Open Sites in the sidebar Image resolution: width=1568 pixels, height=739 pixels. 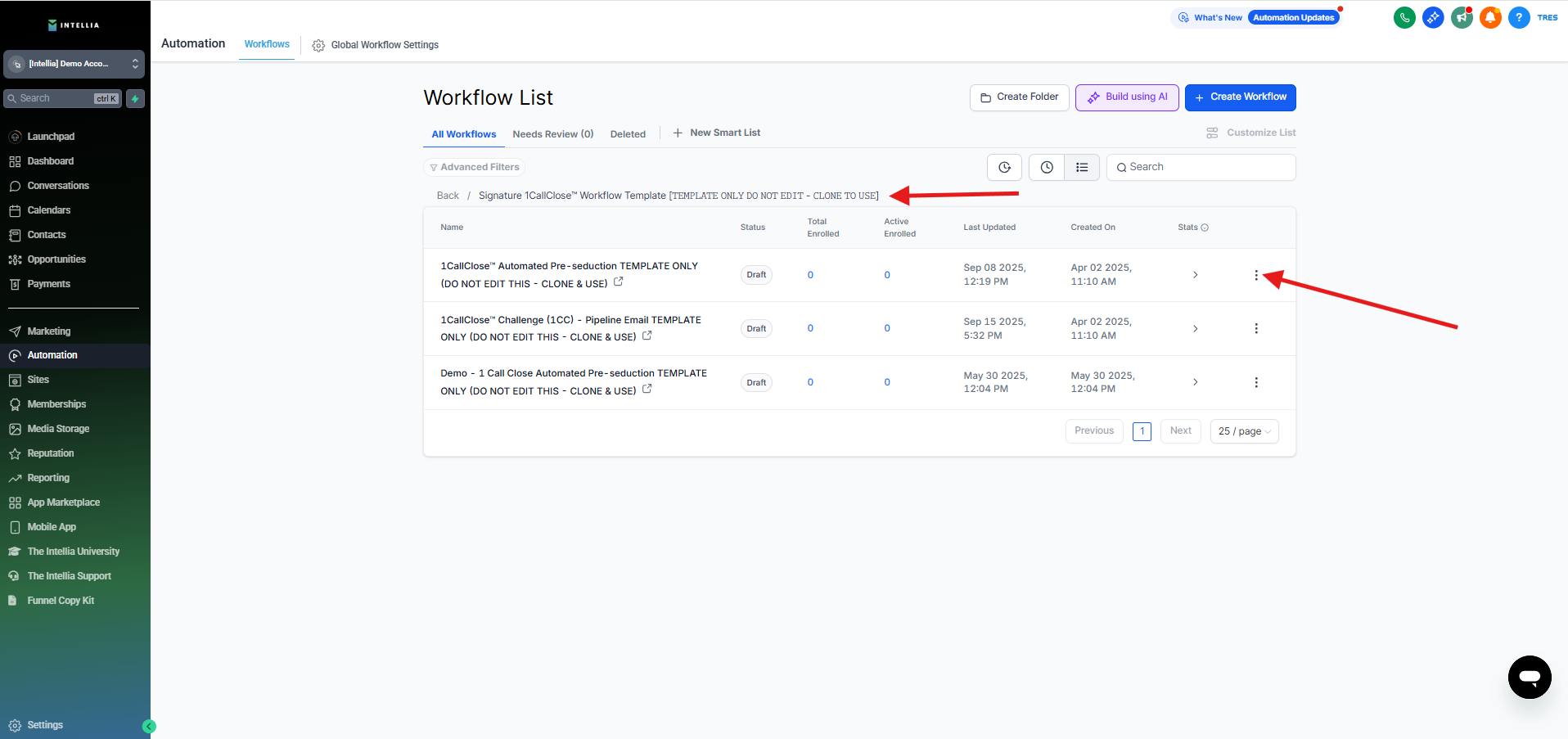[38, 380]
